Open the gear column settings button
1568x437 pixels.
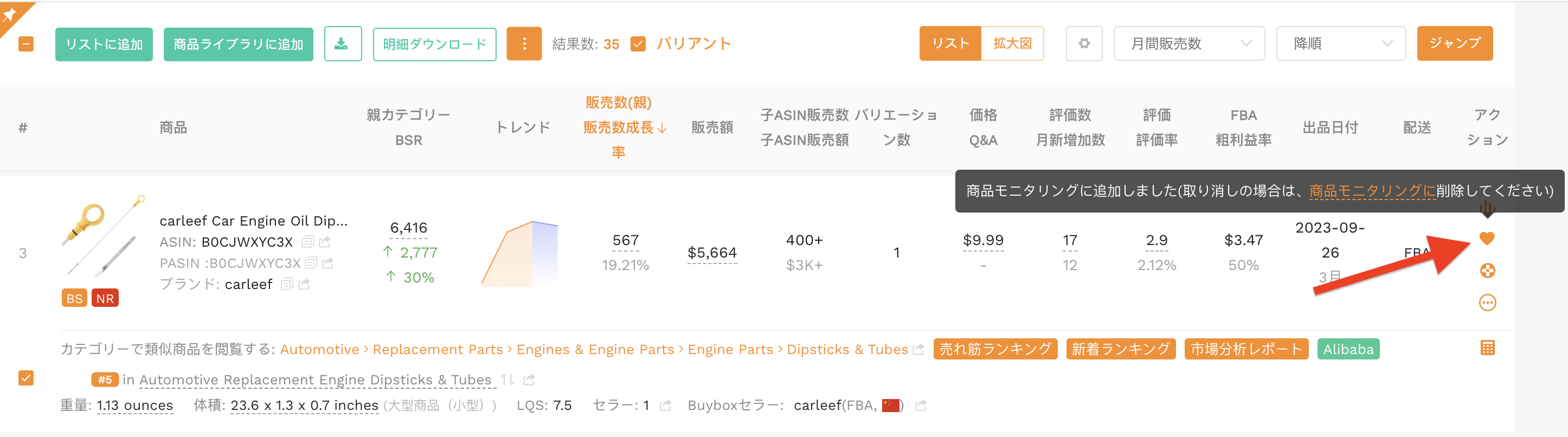(1083, 44)
